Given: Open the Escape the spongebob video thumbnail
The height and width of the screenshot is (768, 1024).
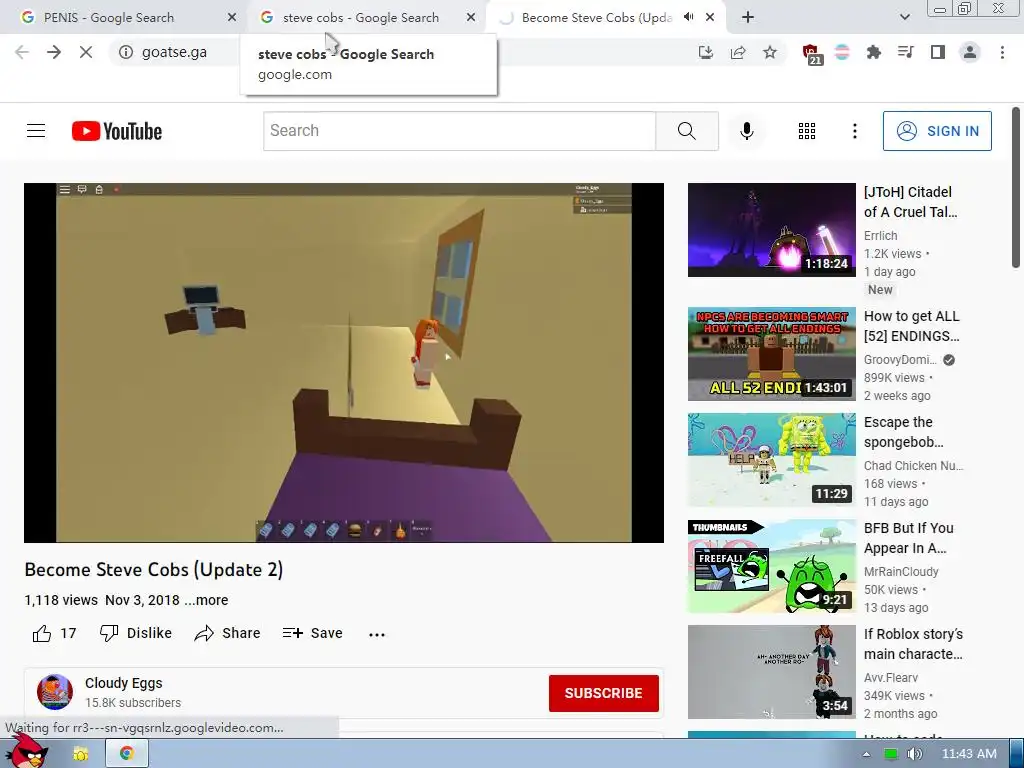Looking at the screenshot, I should tap(771, 460).
